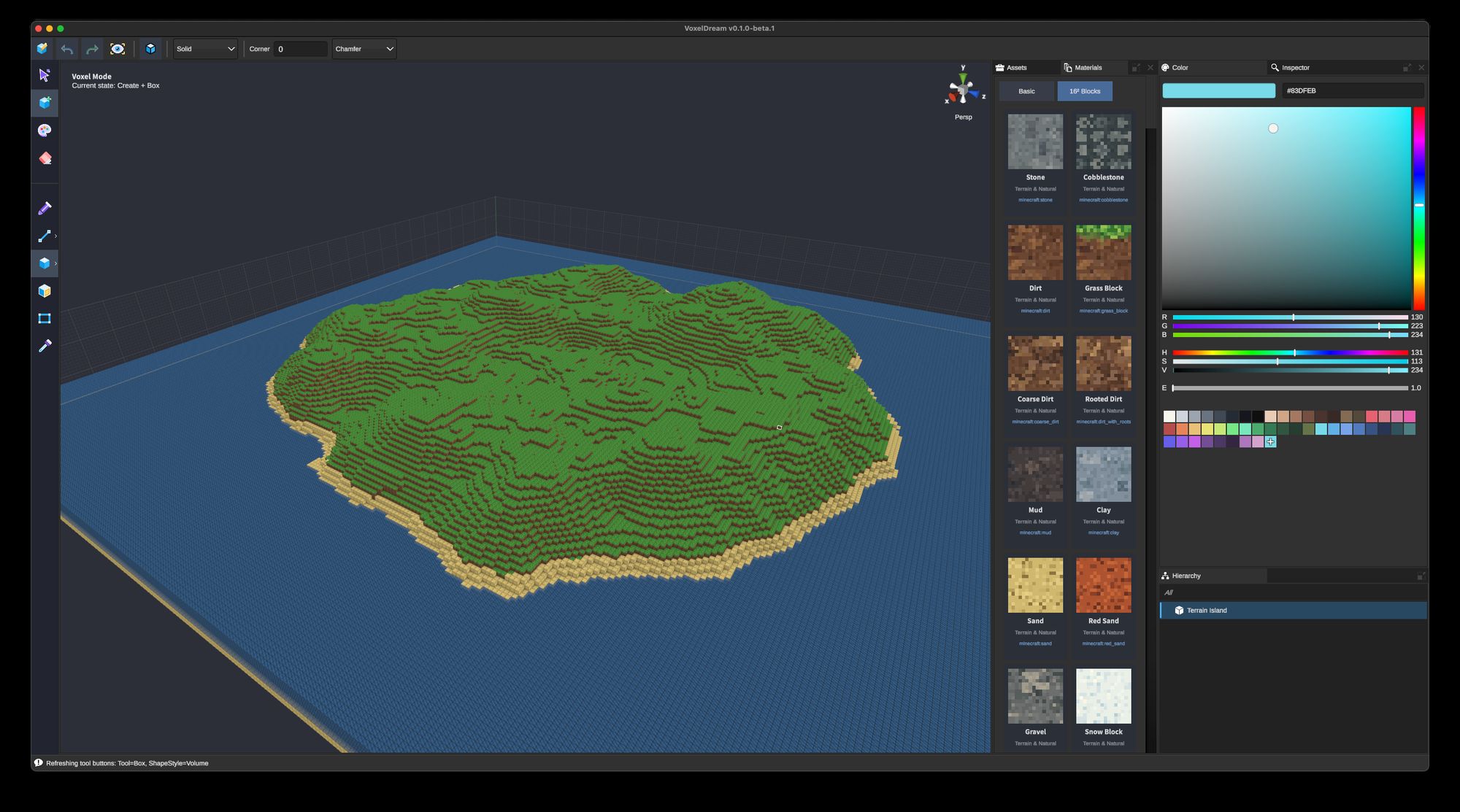Show the 16² Blocks materials set
Screen dimensions: 1460x812
point(1085,91)
